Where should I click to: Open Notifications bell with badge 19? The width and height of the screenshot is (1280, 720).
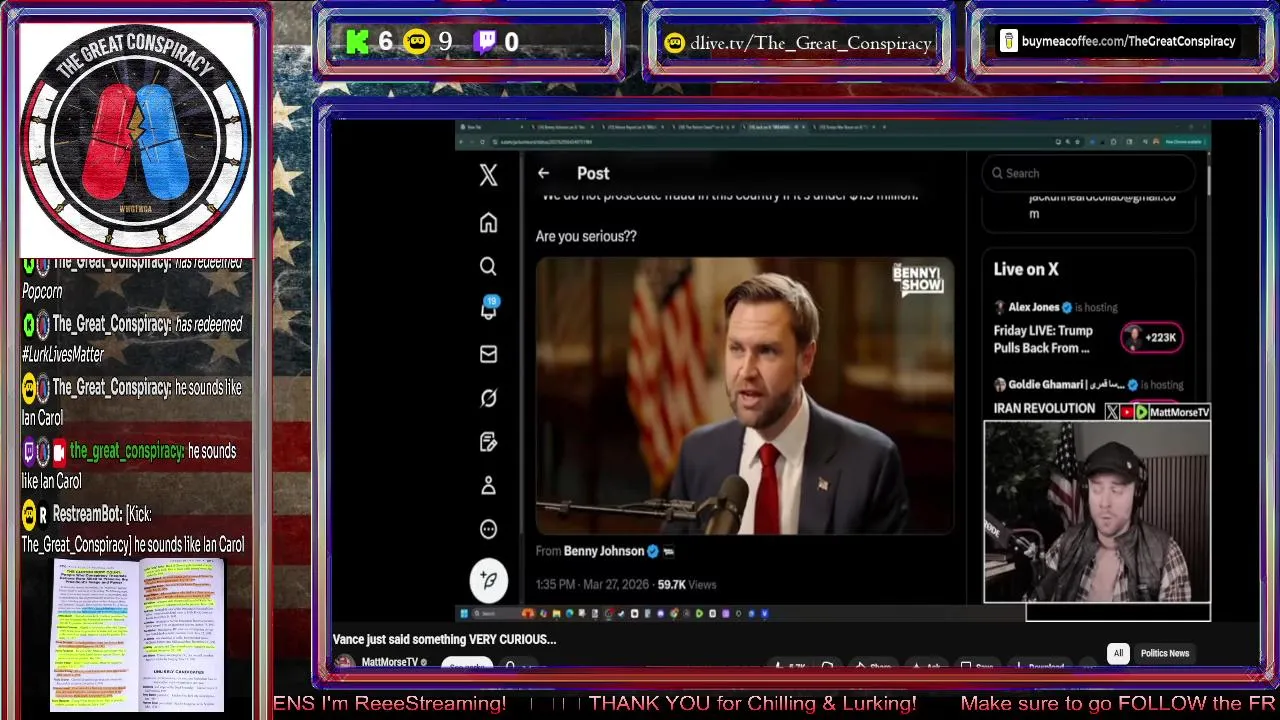point(489,309)
